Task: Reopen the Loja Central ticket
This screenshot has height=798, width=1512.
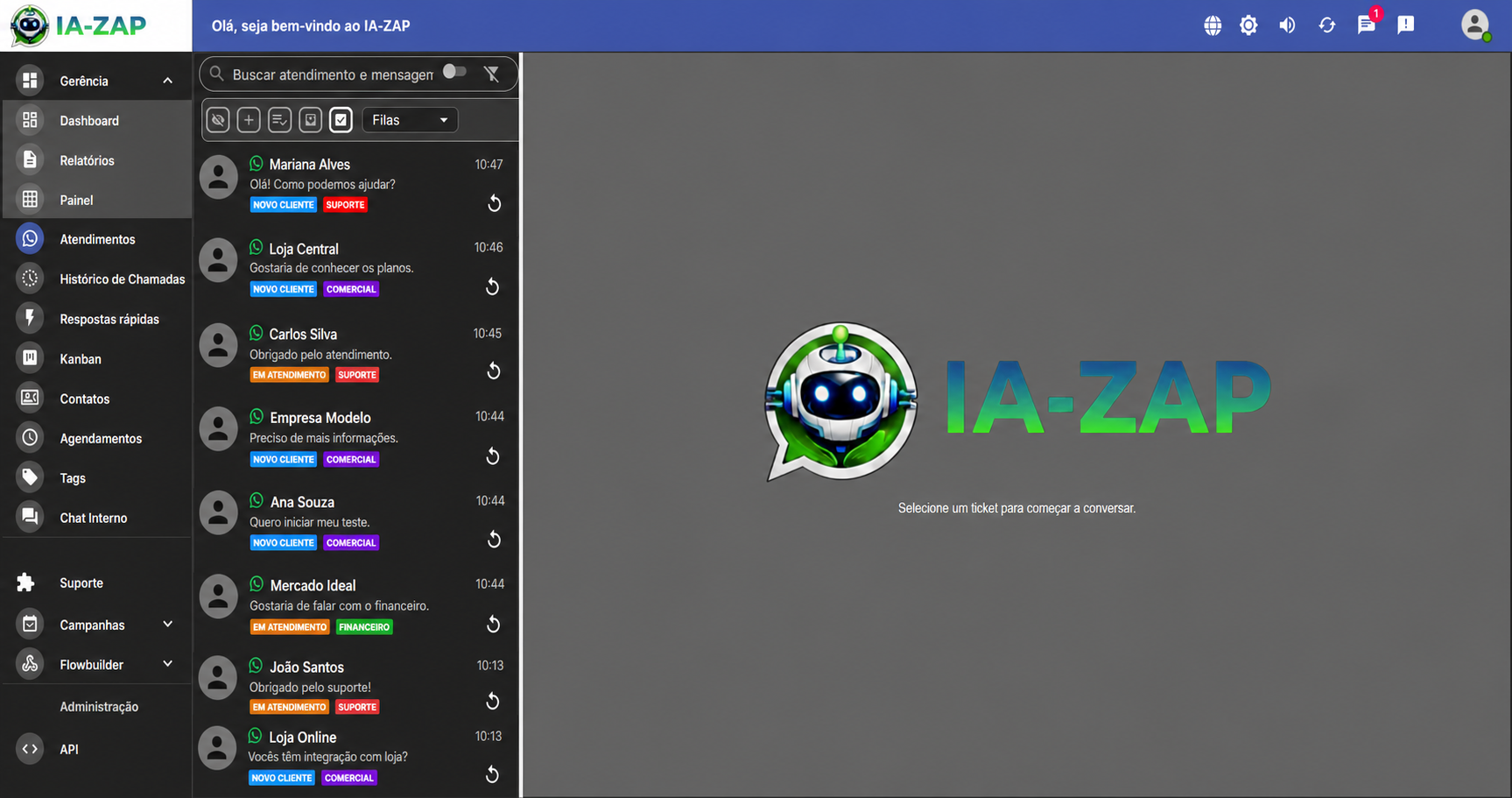Action: pos(493,286)
